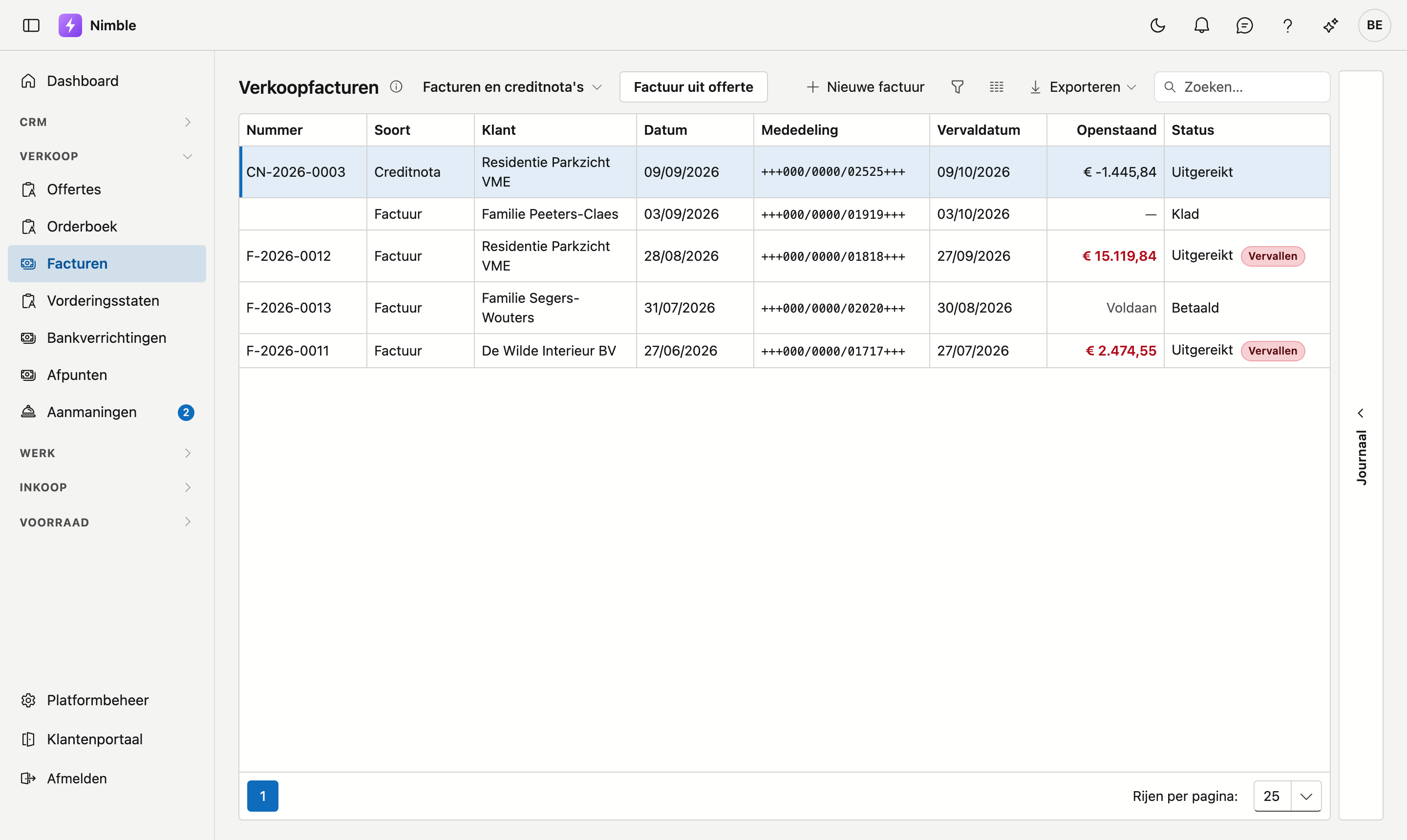The height and width of the screenshot is (840, 1407).
Task: Open Familie Peeters-Claes draft invoice
Action: 784,214
